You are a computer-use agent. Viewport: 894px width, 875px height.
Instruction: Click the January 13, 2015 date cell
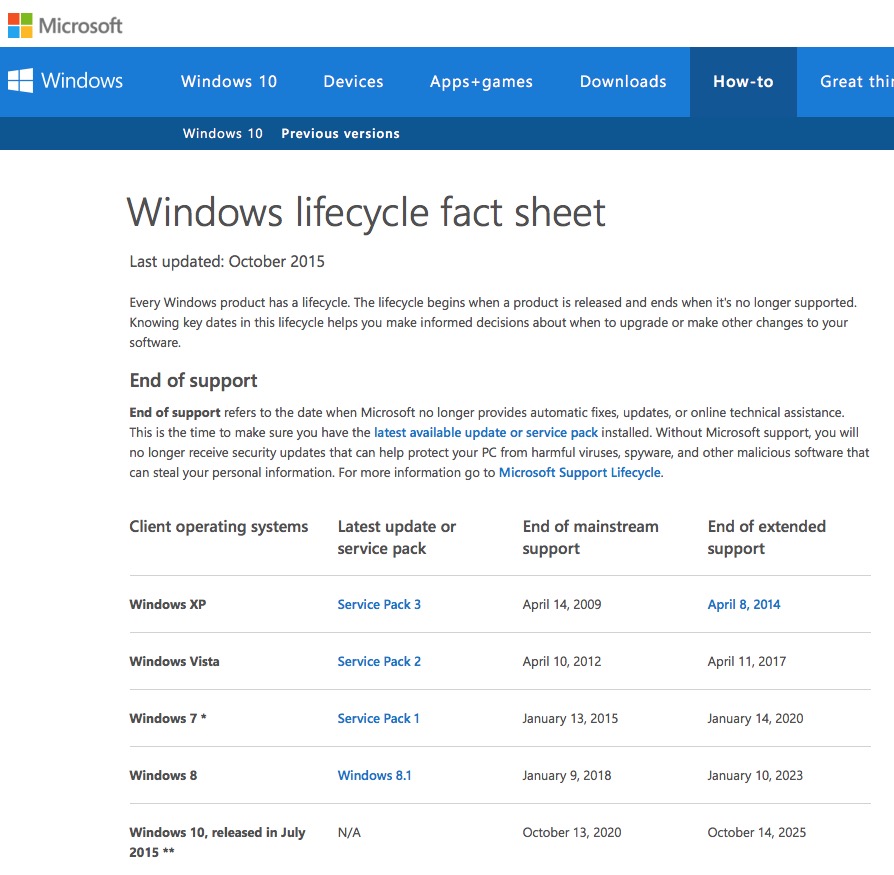(x=570, y=718)
